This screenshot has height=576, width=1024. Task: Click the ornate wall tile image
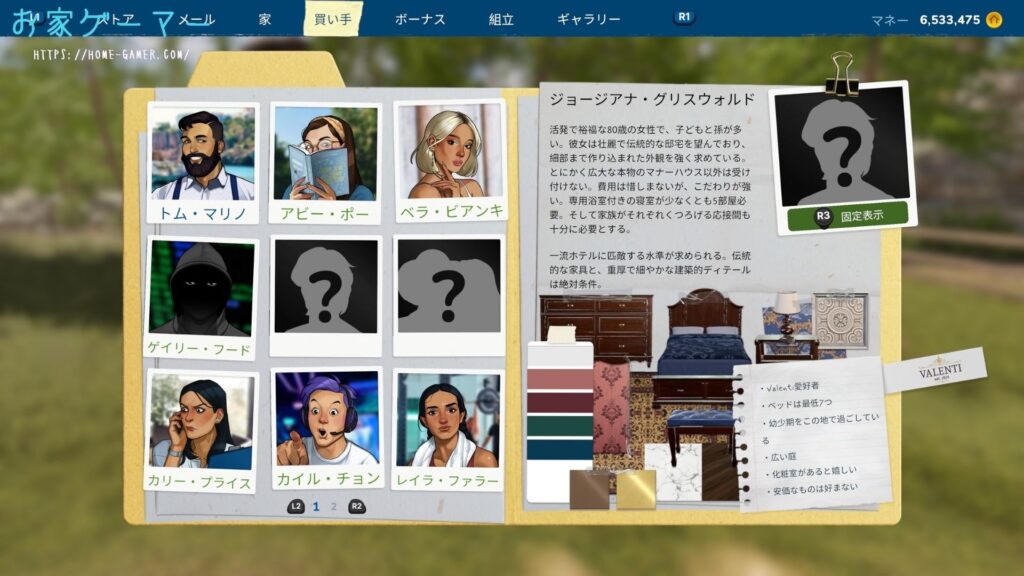(839, 320)
